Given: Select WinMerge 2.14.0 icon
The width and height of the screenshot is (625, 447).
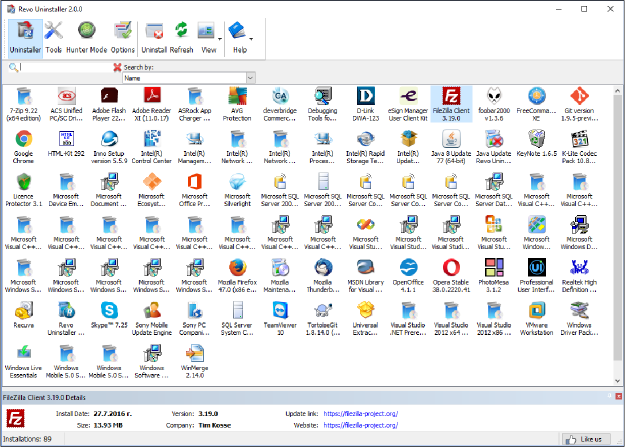Looking at the screenshot, I should pos(195,361).
